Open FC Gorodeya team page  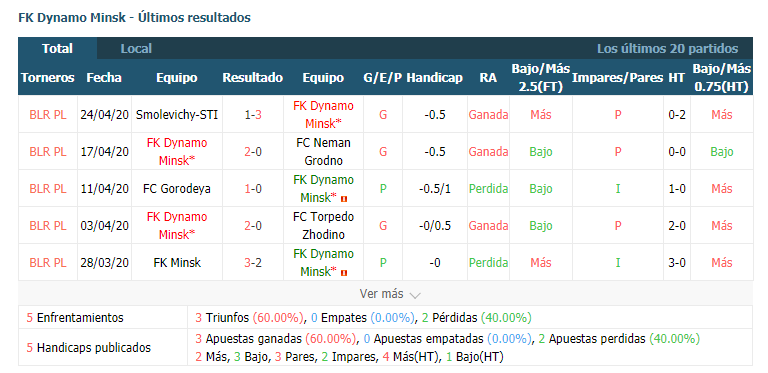[x=177, y=189]
